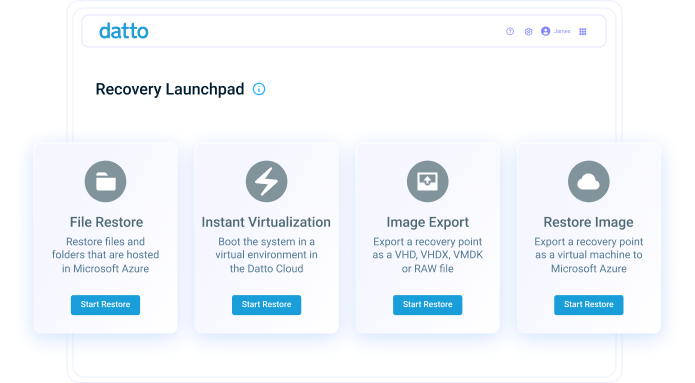Open the apps grid icon
695x383 pixels.
[583, 31]
